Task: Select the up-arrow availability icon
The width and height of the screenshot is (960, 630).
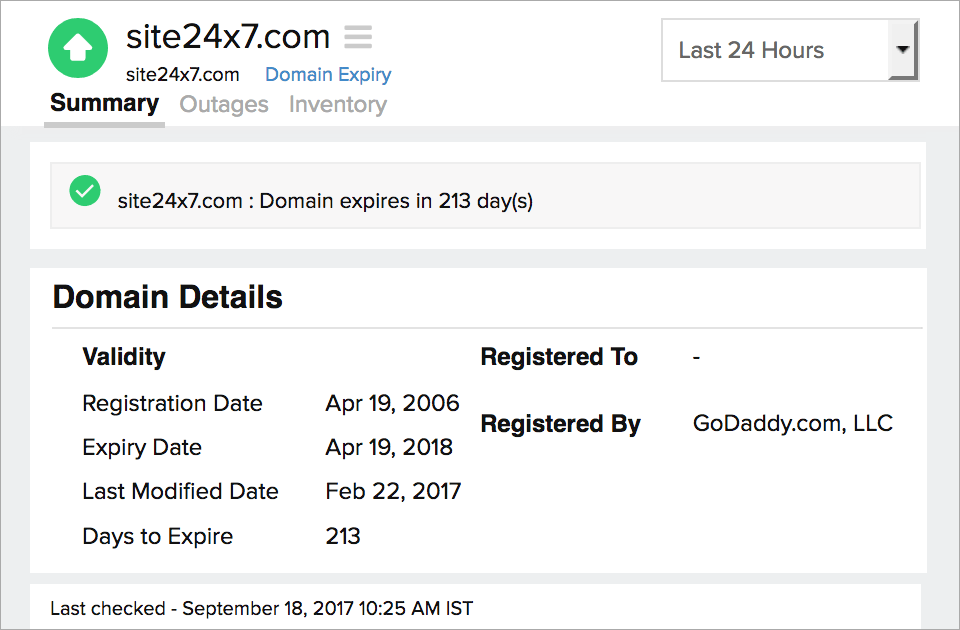Action: (x=77, y=47)
